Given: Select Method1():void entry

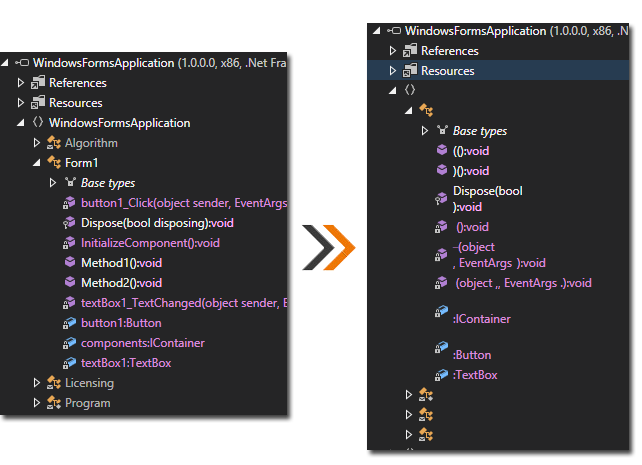Looking at the screenshot, I should click(121, 263).
